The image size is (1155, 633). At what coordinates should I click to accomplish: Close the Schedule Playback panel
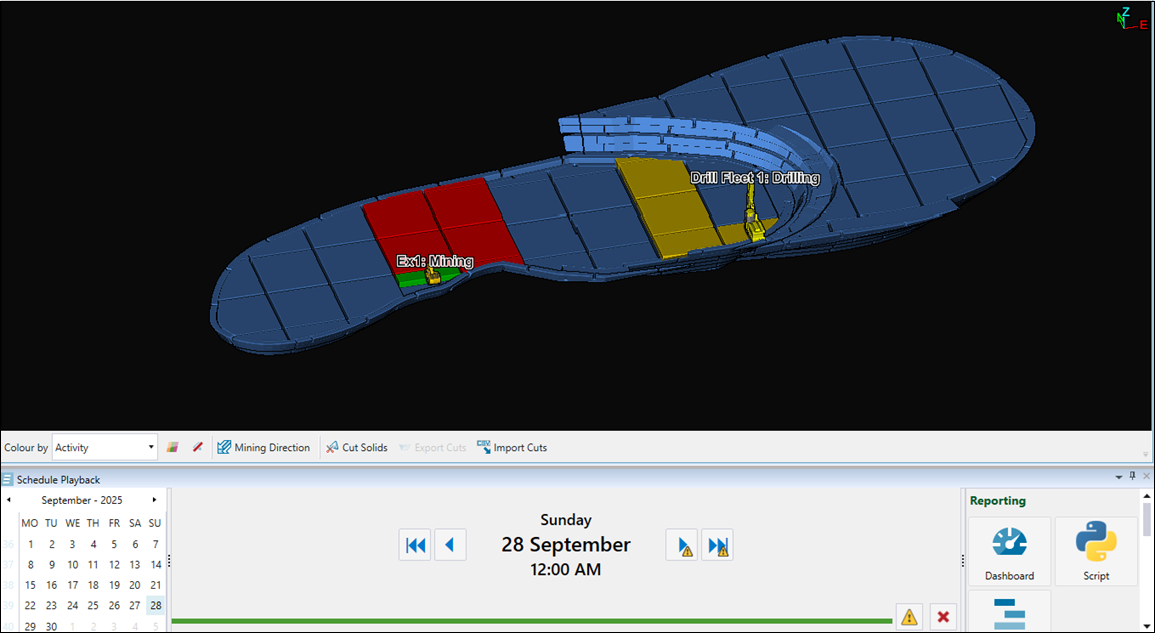coord(1146,477)
